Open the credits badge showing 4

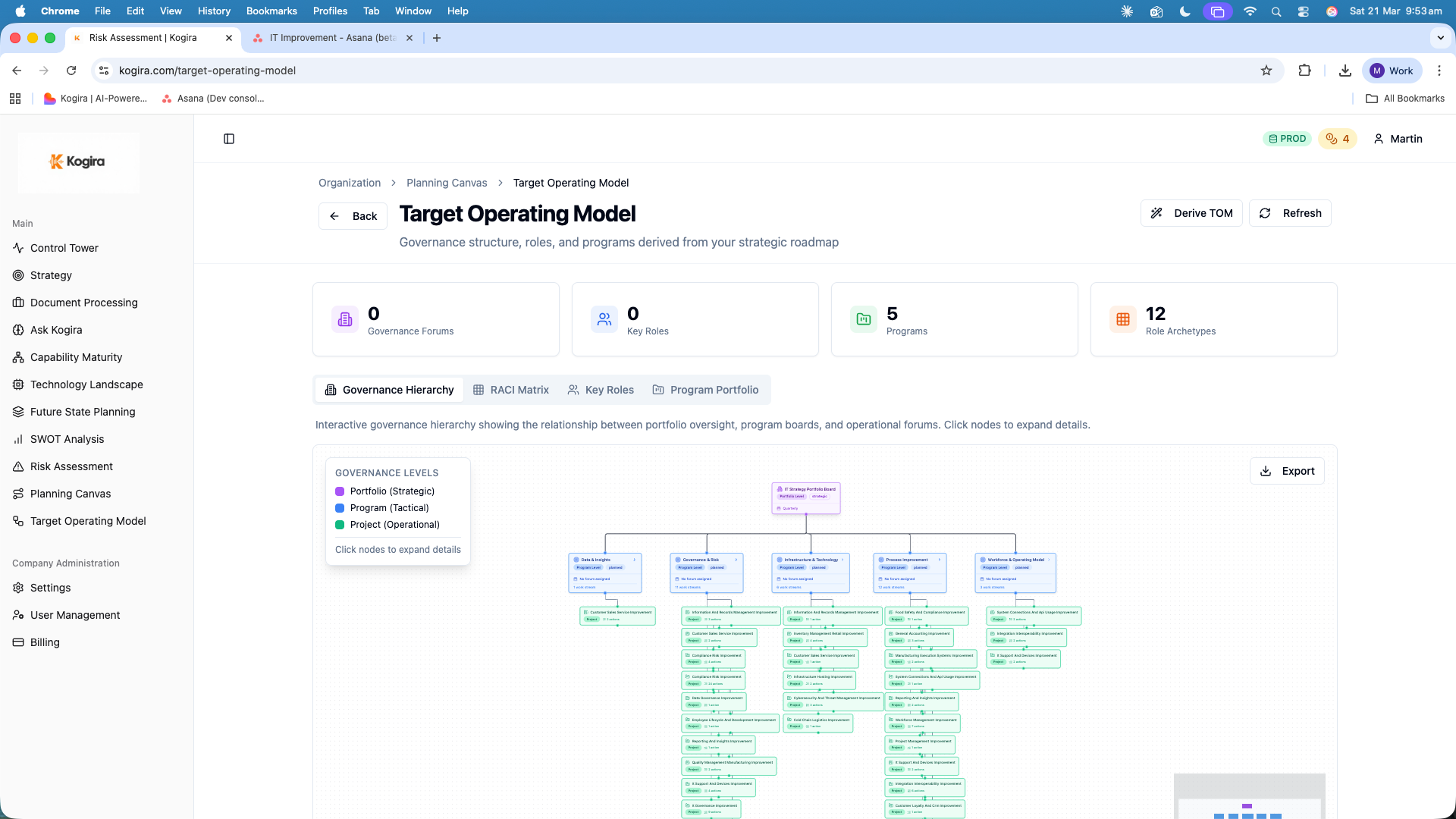tap(1337, 139)
